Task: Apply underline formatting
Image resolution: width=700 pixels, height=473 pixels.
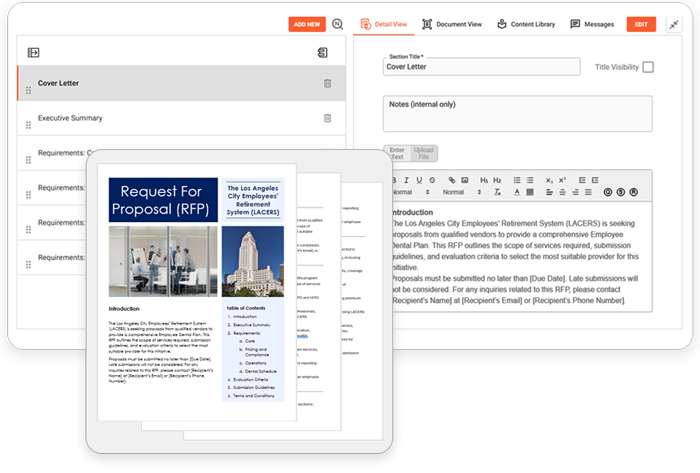Action: (x=419, y=180)
